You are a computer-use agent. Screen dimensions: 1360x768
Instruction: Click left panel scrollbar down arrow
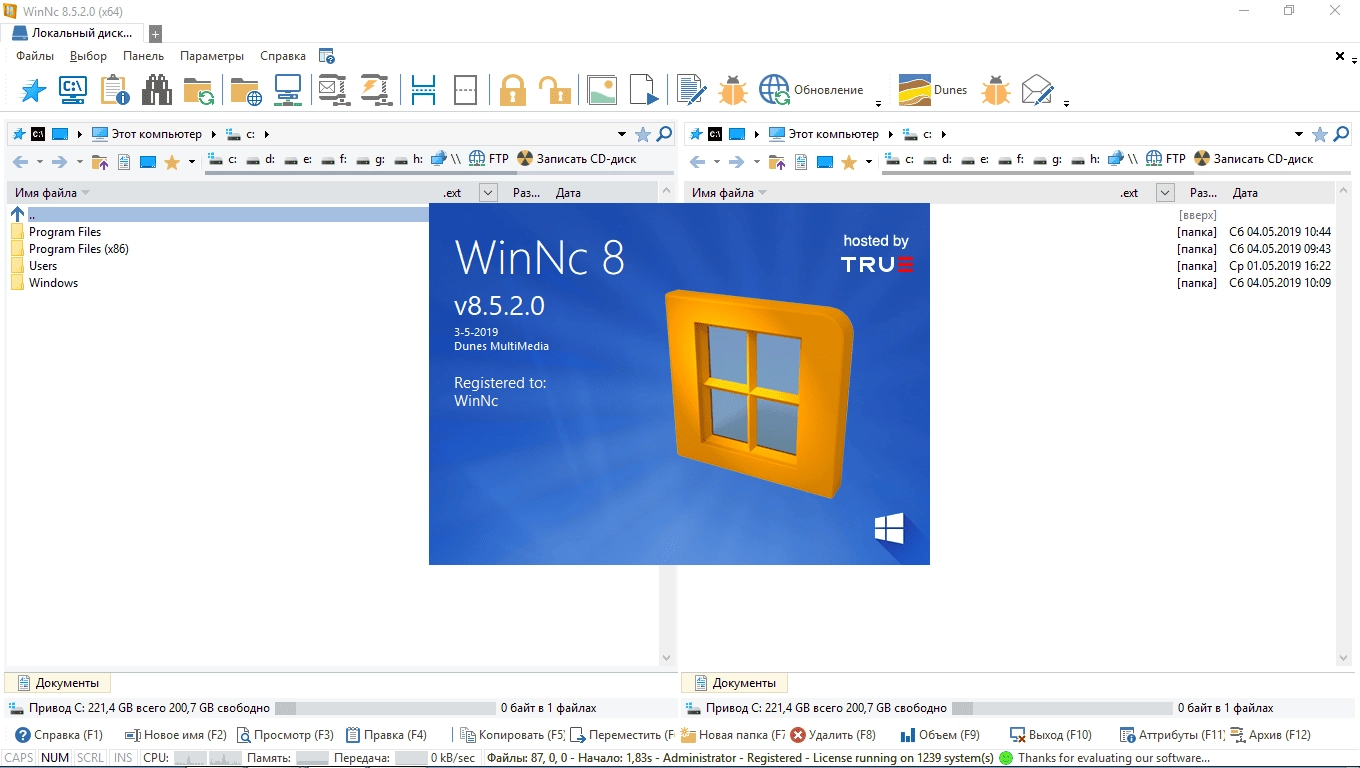[x=667, y=658]
